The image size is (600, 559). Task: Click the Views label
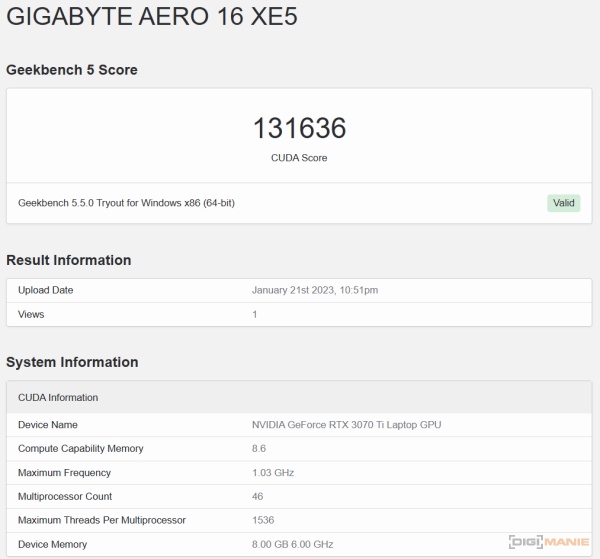(x=31, y=314)
